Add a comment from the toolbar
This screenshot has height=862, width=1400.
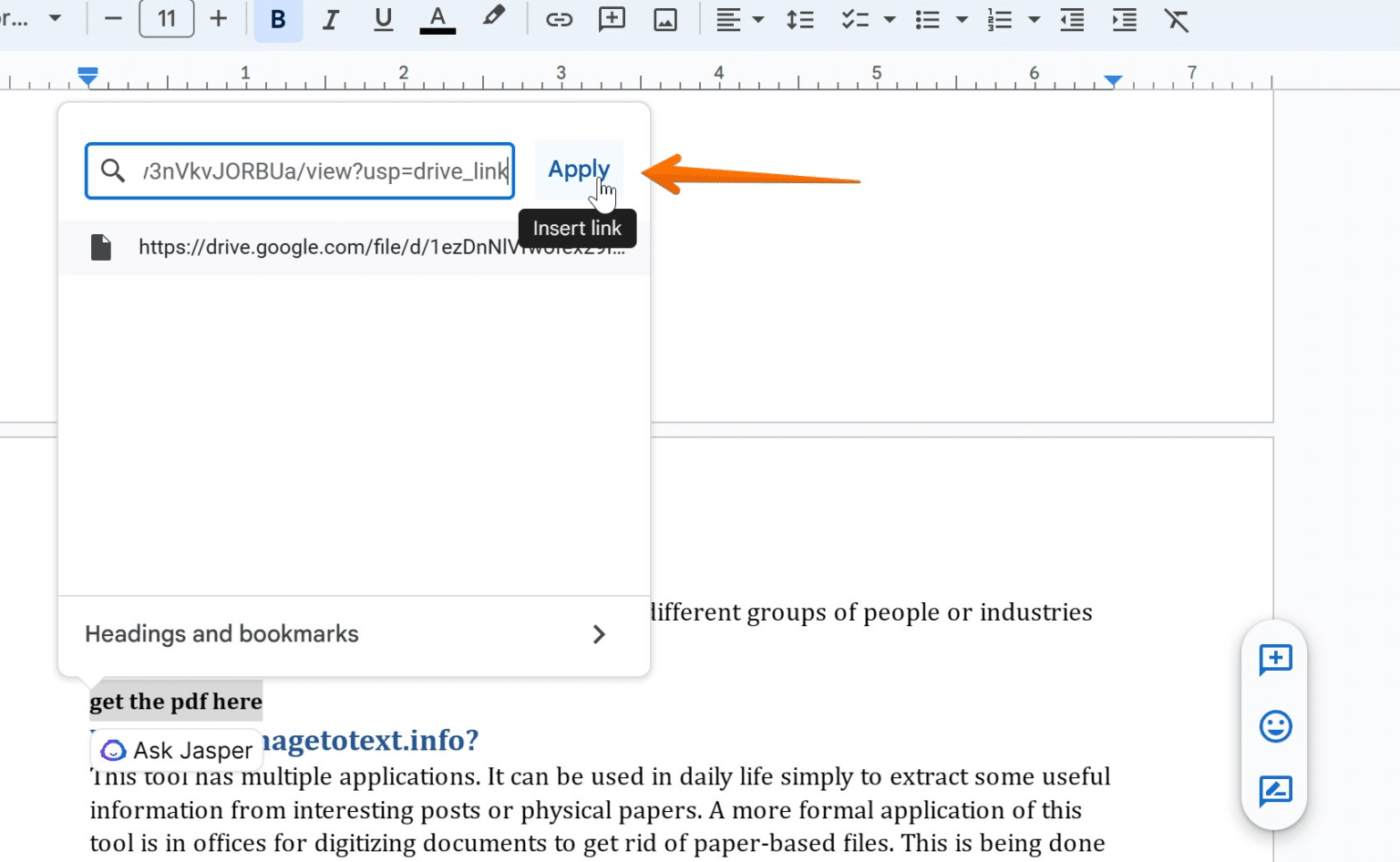[611, 19]
